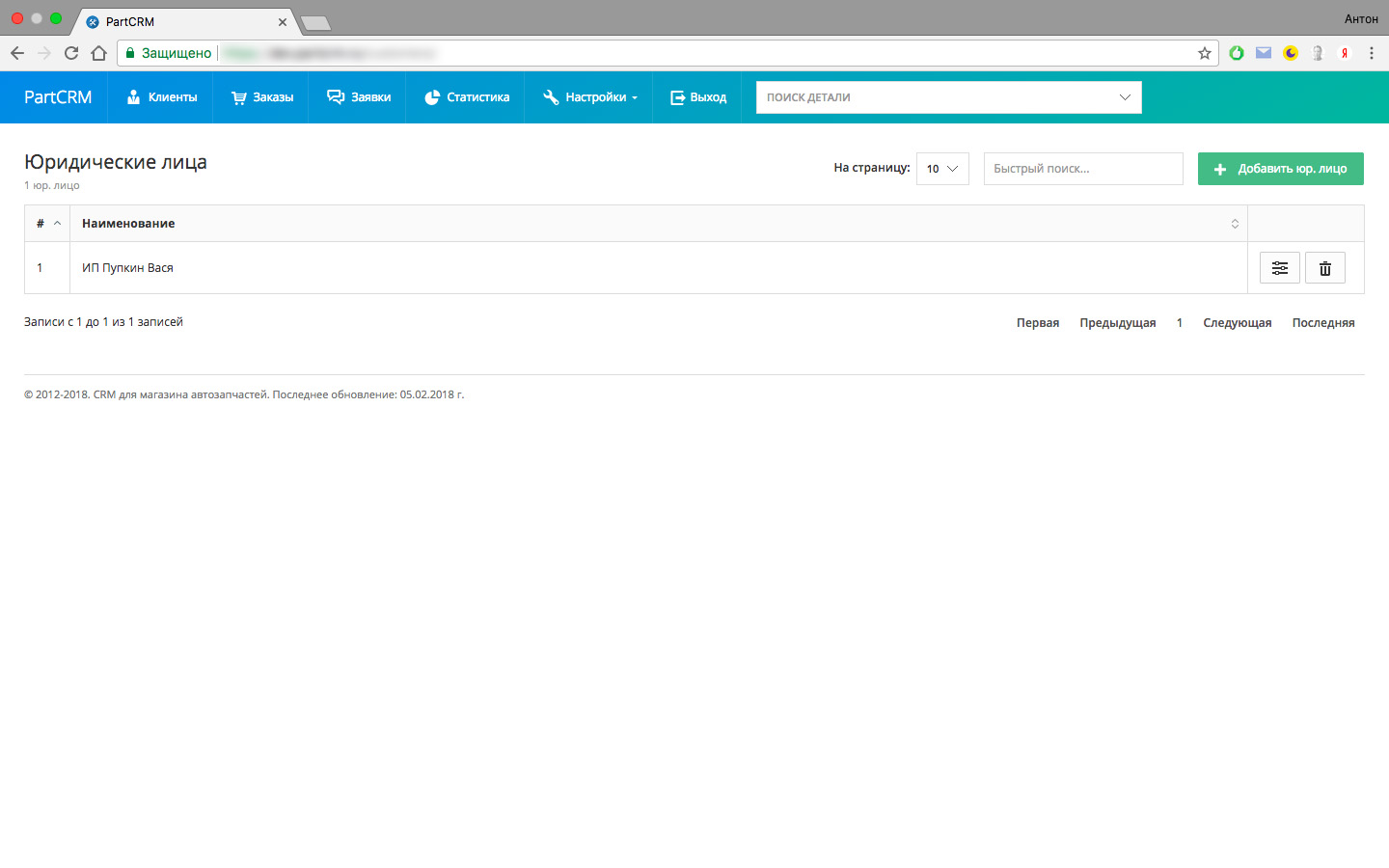Reload the page in the browser
This screenshot has width=1389, height=868.
[71, 53]
